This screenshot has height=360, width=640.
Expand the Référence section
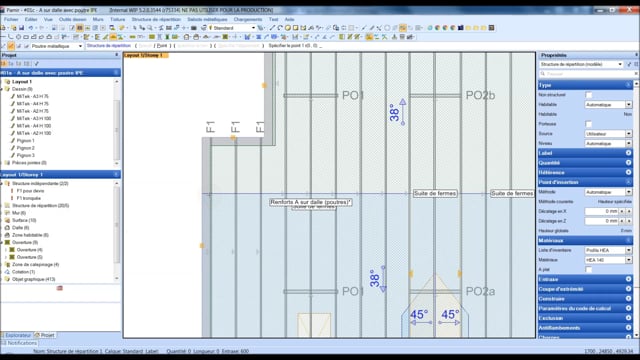tap(629, 172)
